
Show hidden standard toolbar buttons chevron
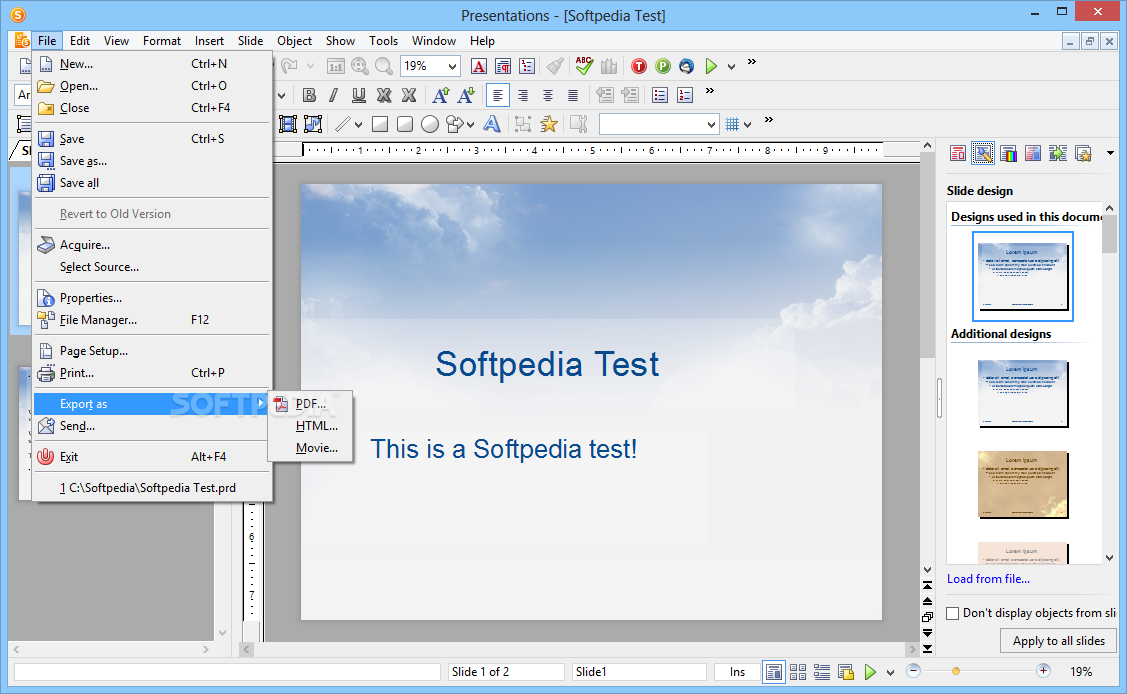pyautogui.click(x=752, y=62)
